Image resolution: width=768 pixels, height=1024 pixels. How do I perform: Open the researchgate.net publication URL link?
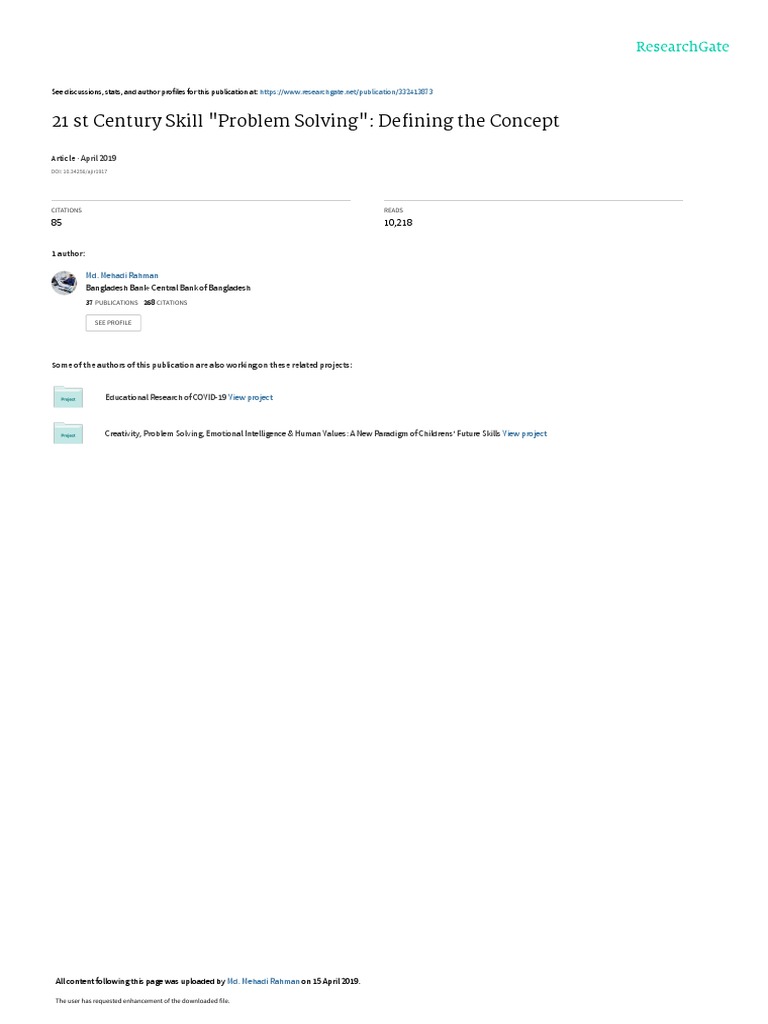[x=346, y=92]
